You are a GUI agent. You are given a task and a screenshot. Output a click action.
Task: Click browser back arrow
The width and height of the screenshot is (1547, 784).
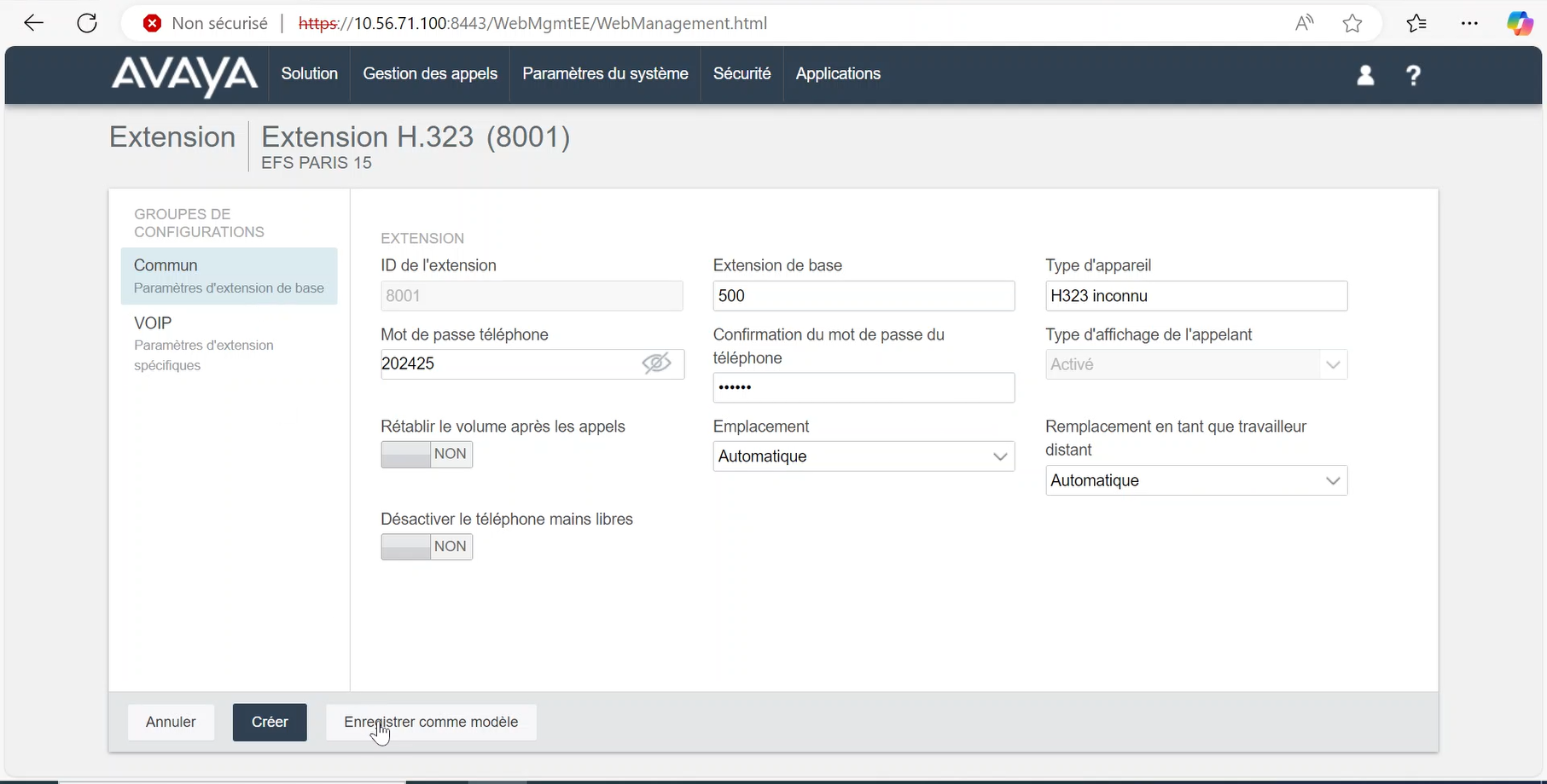pos(34,23)
